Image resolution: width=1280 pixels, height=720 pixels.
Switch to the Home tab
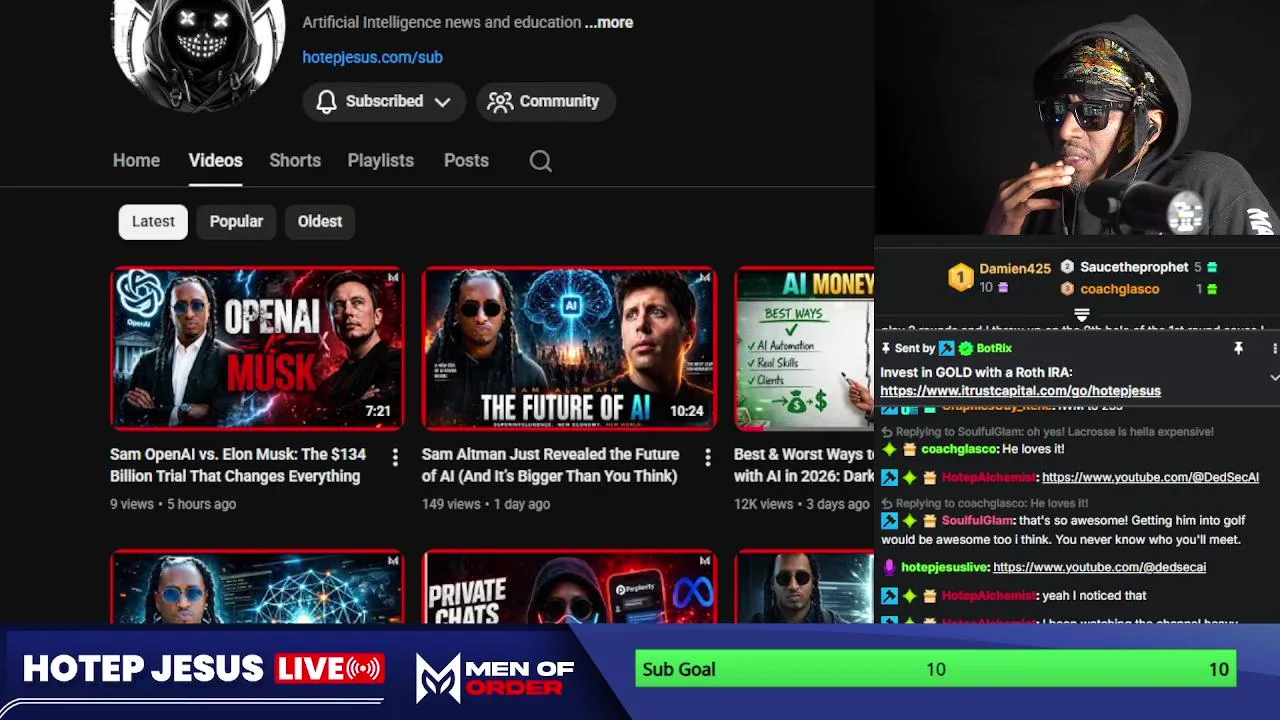click(136, 160)
